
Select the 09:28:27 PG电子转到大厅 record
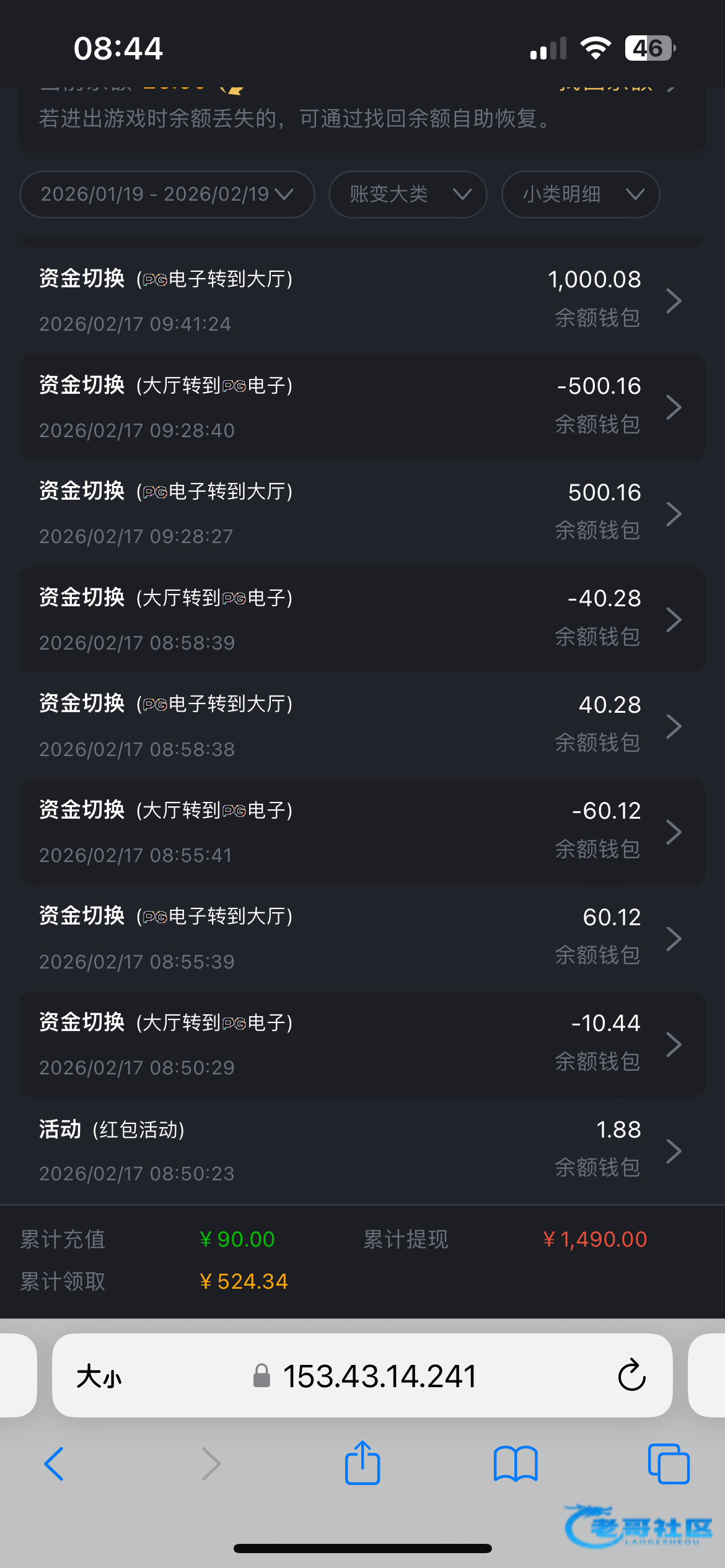[362, 513]
